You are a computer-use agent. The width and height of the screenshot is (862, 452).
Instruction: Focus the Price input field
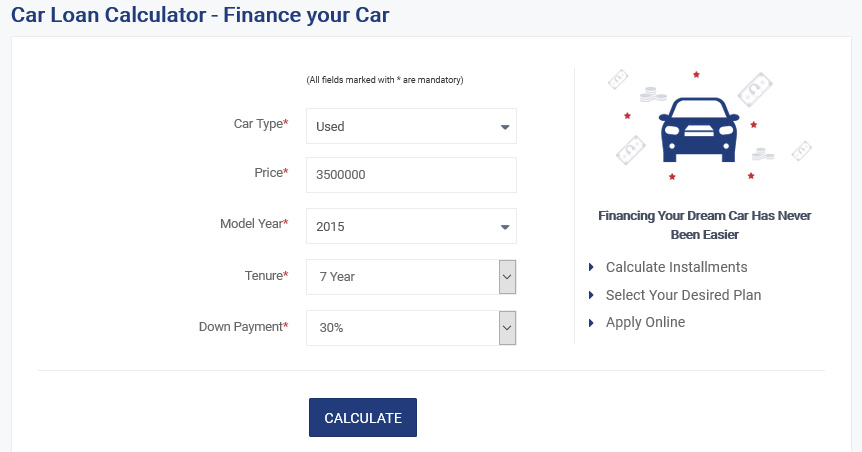click(x=411, y=175)
